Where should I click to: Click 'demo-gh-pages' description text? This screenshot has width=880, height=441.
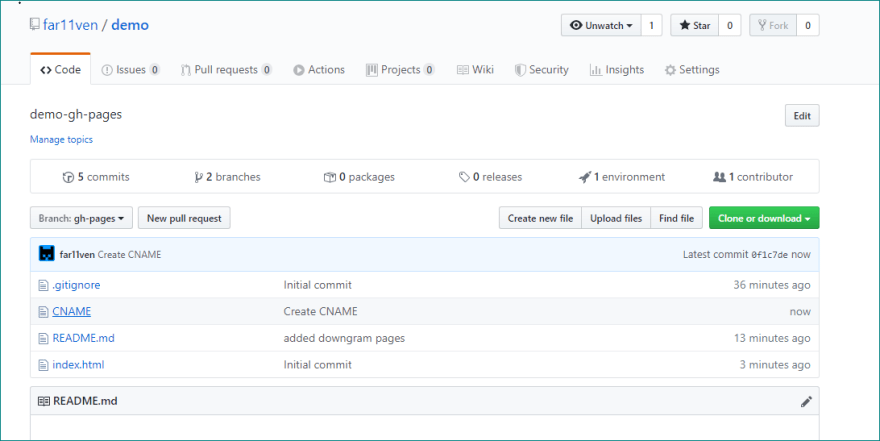76,114
